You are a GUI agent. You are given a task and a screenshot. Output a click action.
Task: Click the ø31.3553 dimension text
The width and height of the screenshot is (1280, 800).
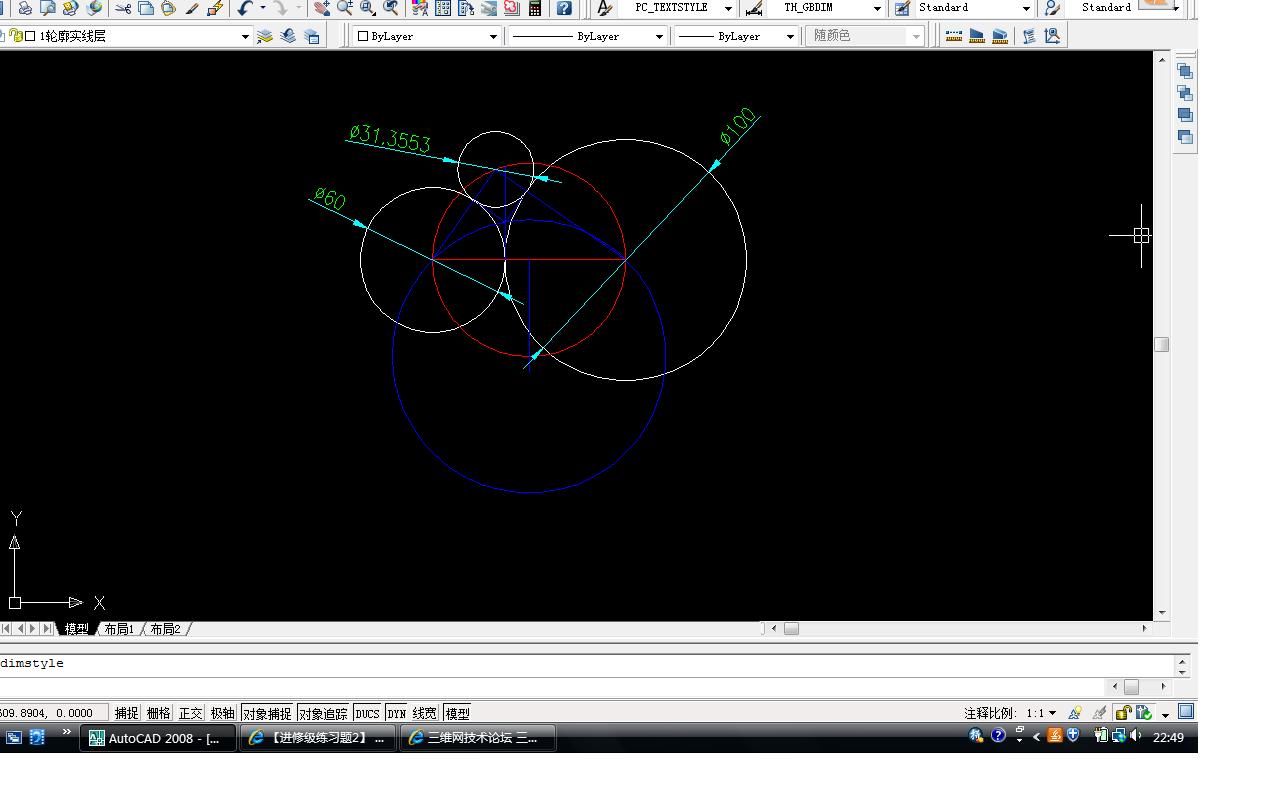[x=390, y=138]
